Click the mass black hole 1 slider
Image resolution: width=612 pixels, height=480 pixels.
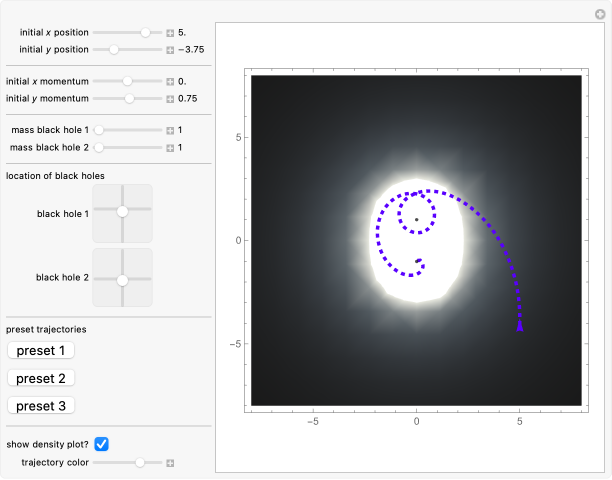click(x=127, y=130)
